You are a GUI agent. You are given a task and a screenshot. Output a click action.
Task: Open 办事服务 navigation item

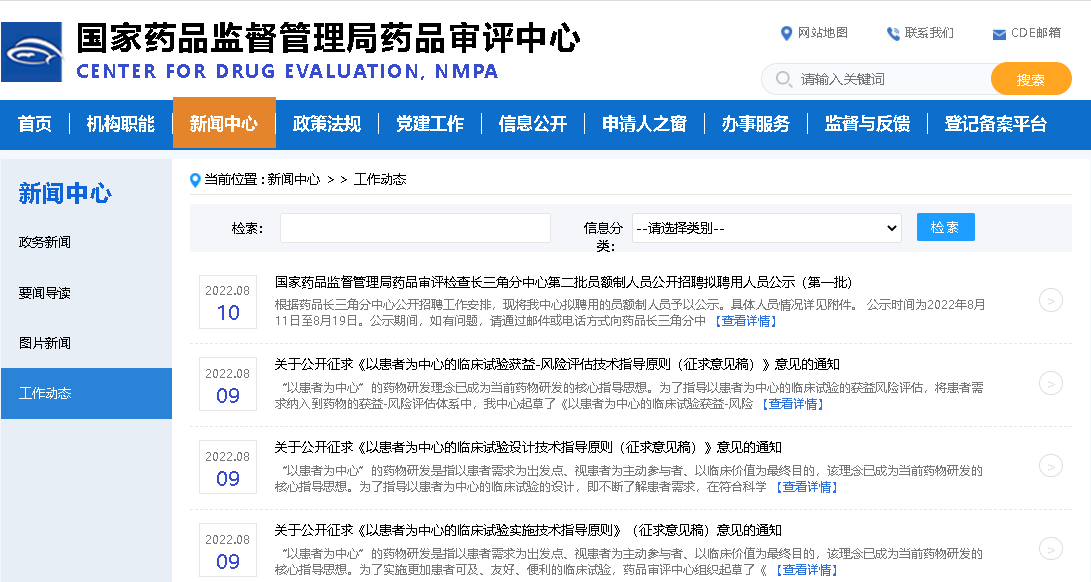756,124
